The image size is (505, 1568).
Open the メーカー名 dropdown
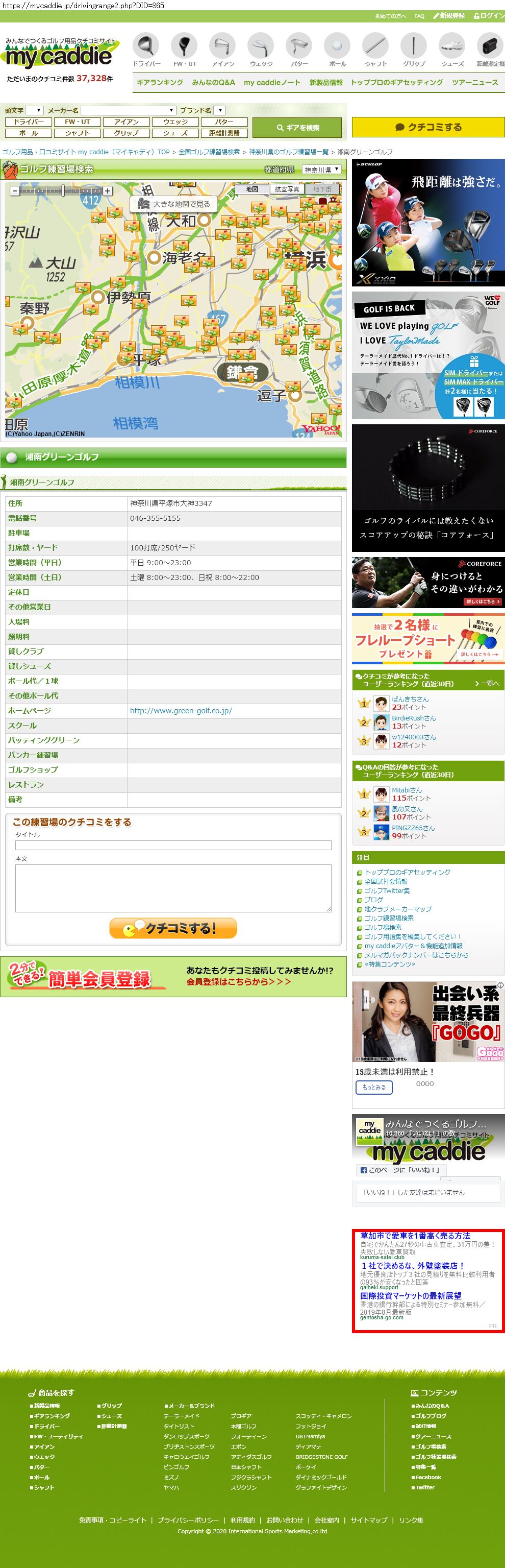point(129,110)
